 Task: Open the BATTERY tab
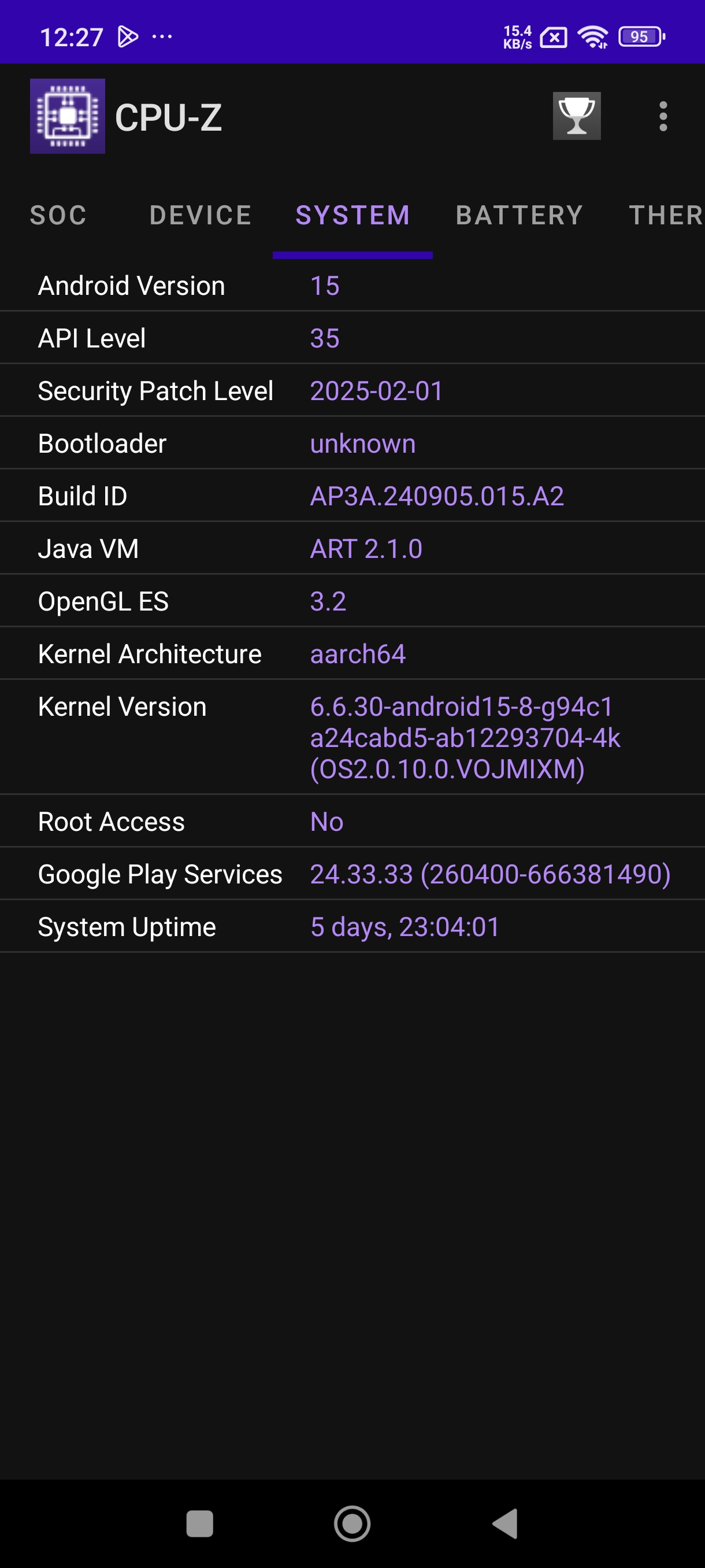(520, 216)
